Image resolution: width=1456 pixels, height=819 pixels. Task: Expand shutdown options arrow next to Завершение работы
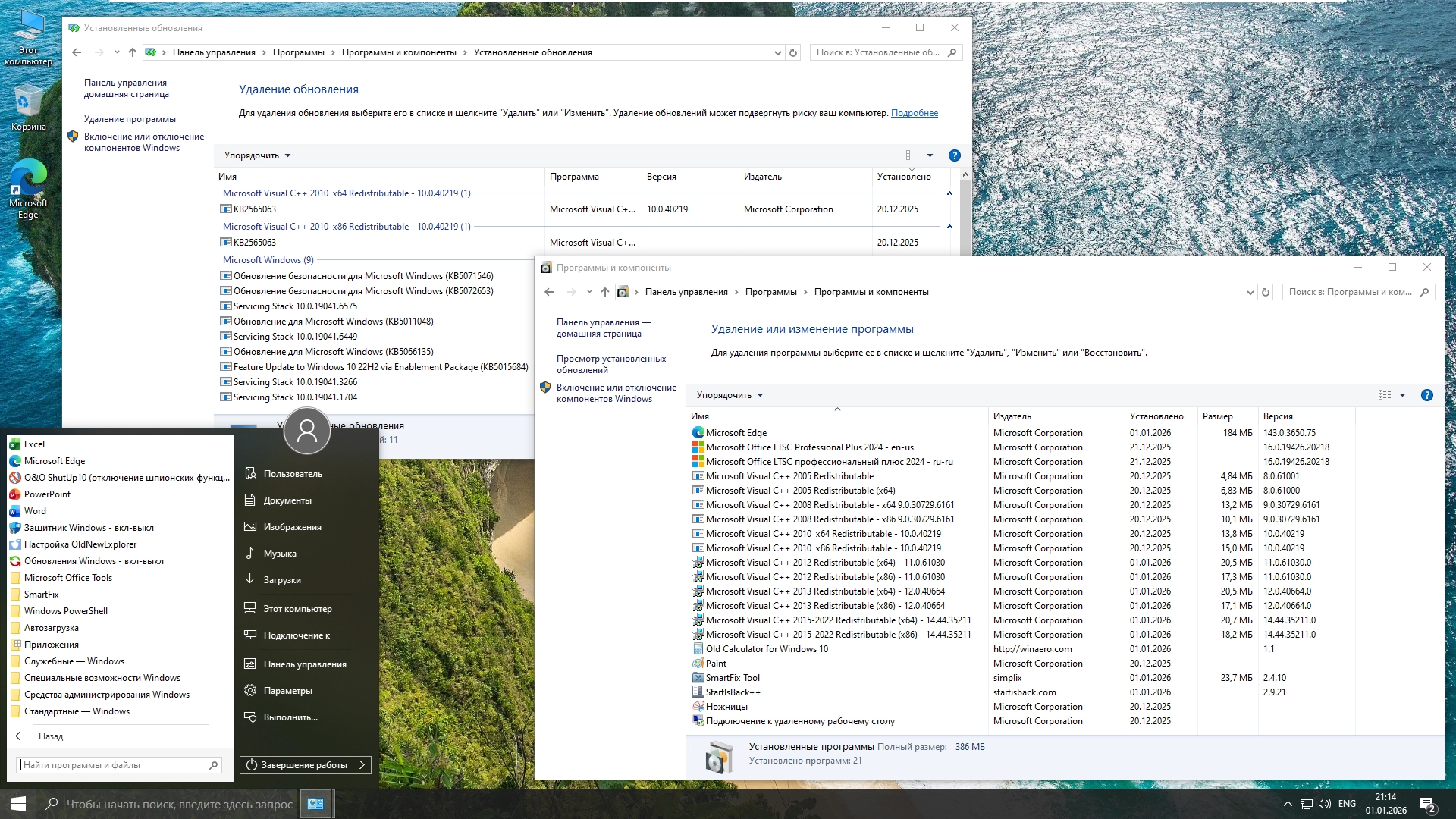point(362,765)
